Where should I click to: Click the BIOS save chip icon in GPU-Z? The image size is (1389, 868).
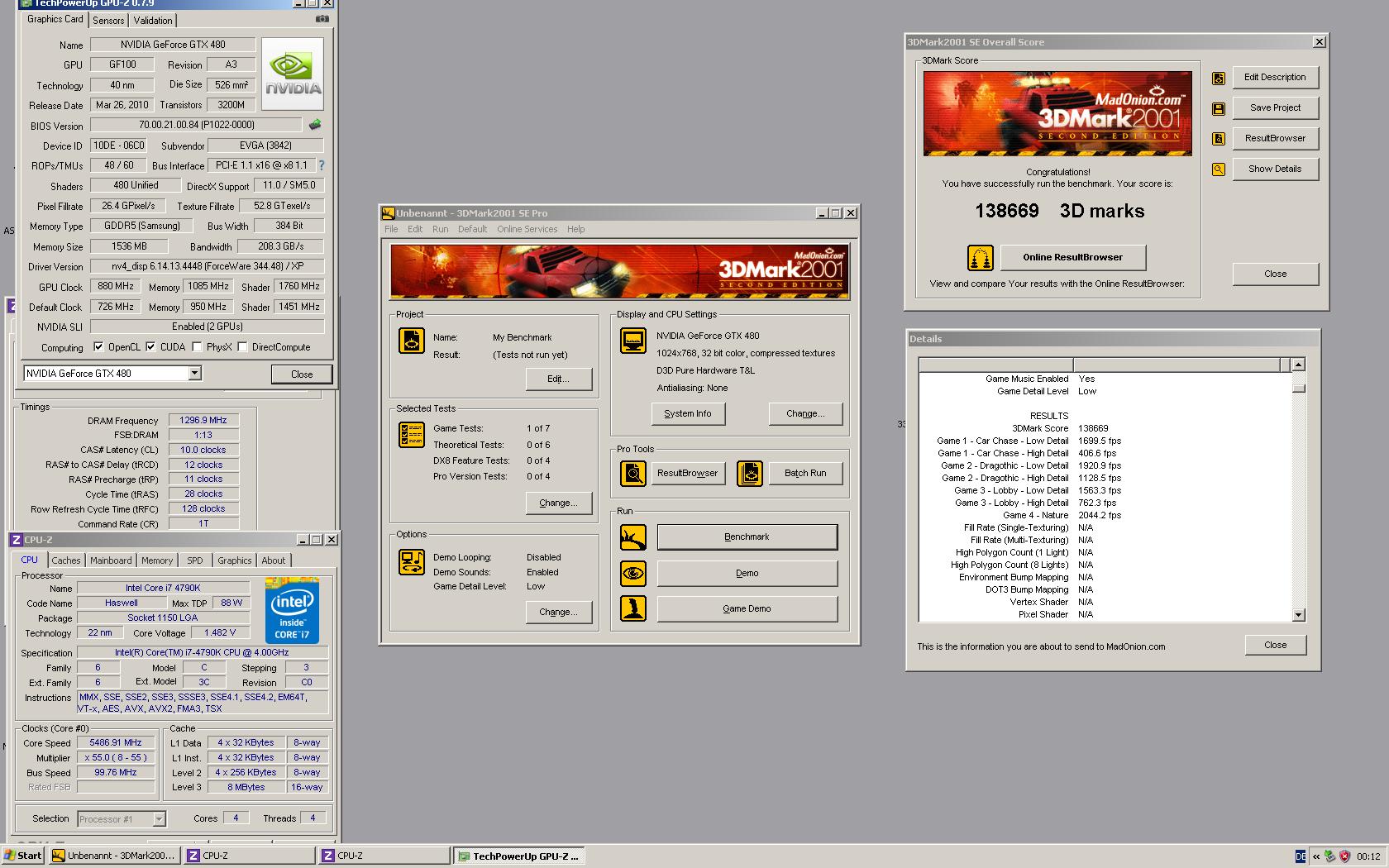(315, 125)
